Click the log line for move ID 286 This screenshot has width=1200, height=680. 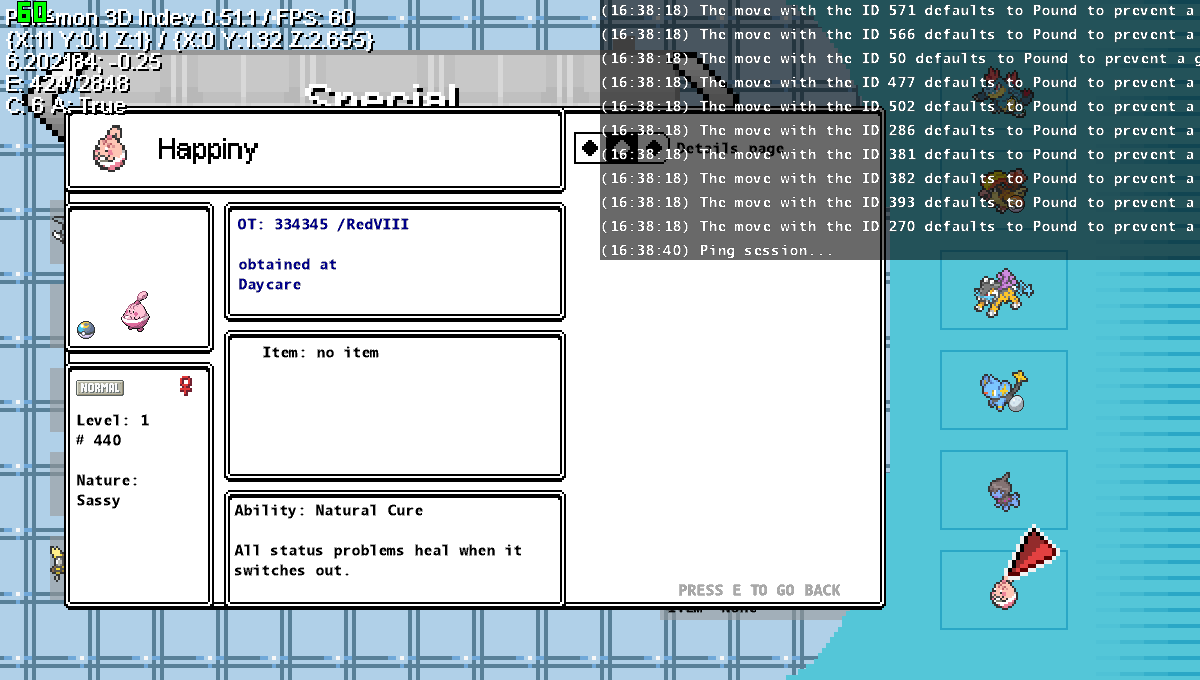tap(900, 130)
